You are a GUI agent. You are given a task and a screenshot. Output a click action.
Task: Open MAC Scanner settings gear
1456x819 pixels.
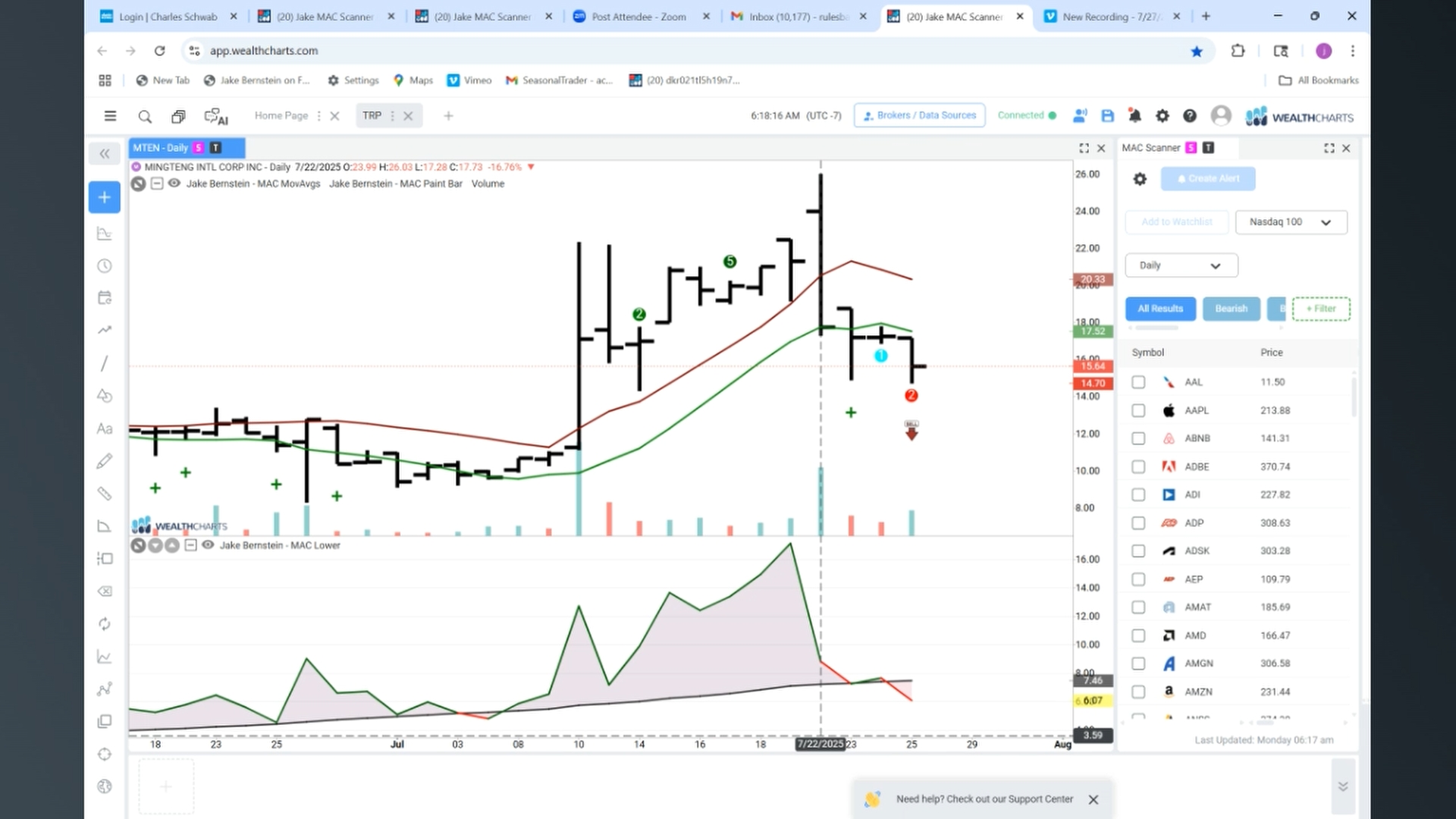click(x=1140, y=179)
